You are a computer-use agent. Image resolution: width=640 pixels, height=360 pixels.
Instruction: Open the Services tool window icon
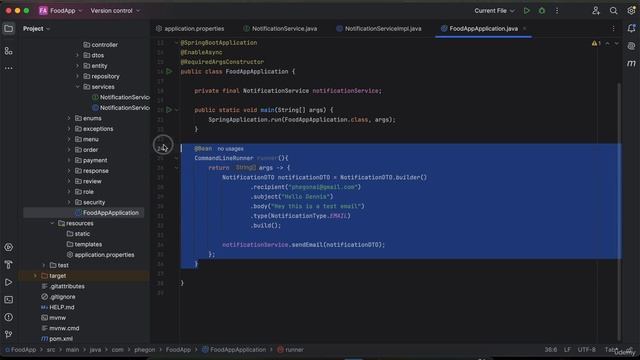[9, 247]
